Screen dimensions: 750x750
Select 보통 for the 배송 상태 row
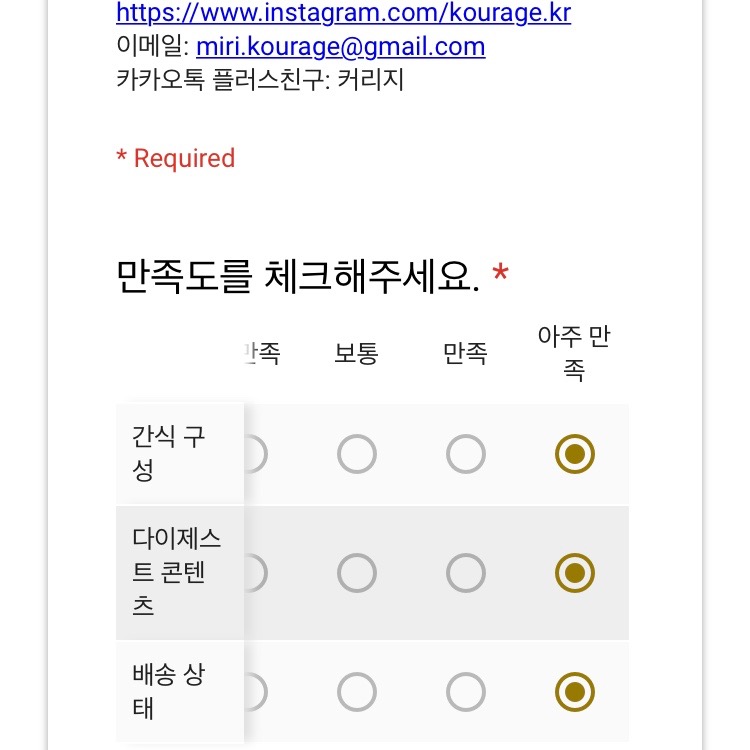(x=357, y=692)
